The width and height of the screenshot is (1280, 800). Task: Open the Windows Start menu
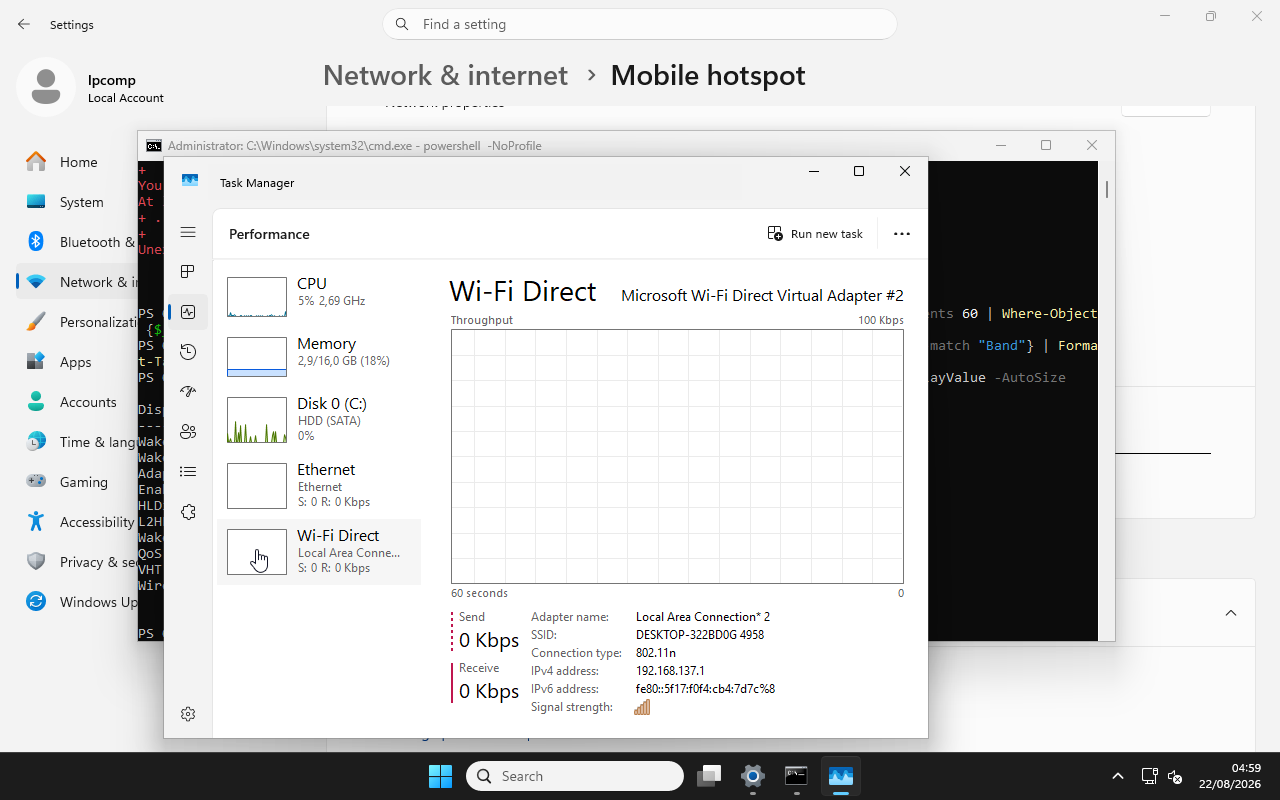(440, 776)
